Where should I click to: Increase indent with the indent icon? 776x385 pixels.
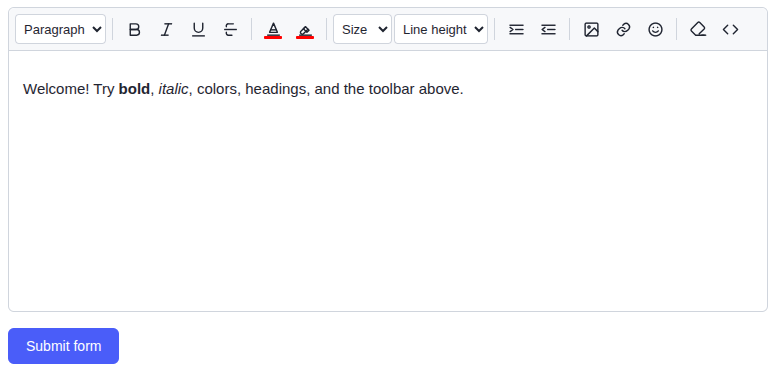[x=516, y=30]
